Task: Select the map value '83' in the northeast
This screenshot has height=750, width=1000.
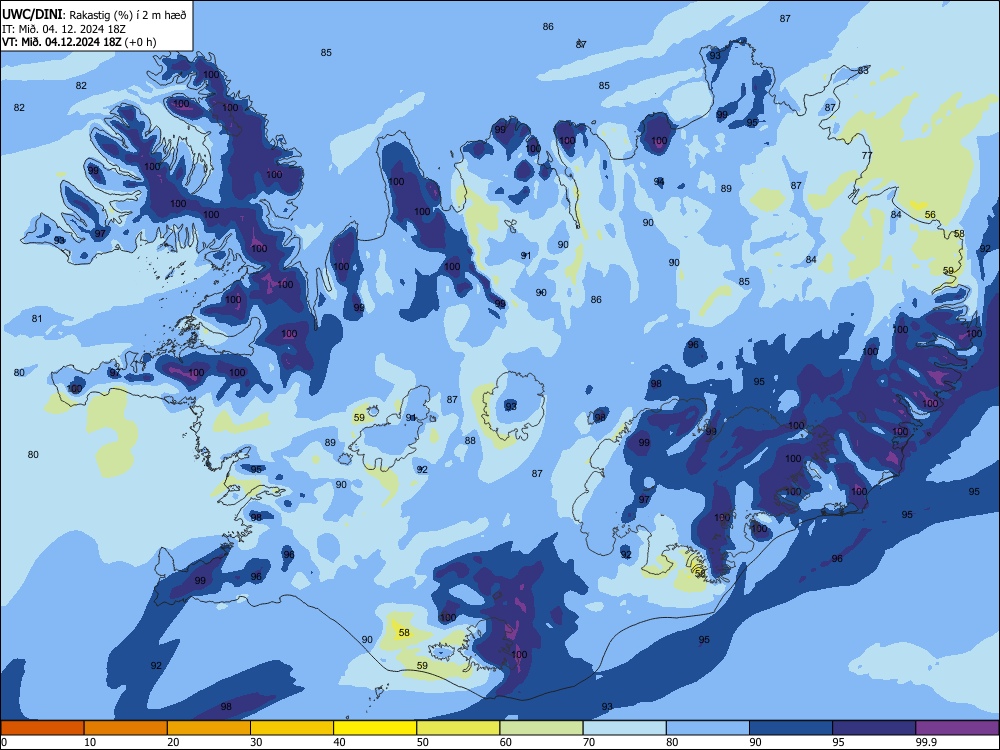Action: (863, 70)
